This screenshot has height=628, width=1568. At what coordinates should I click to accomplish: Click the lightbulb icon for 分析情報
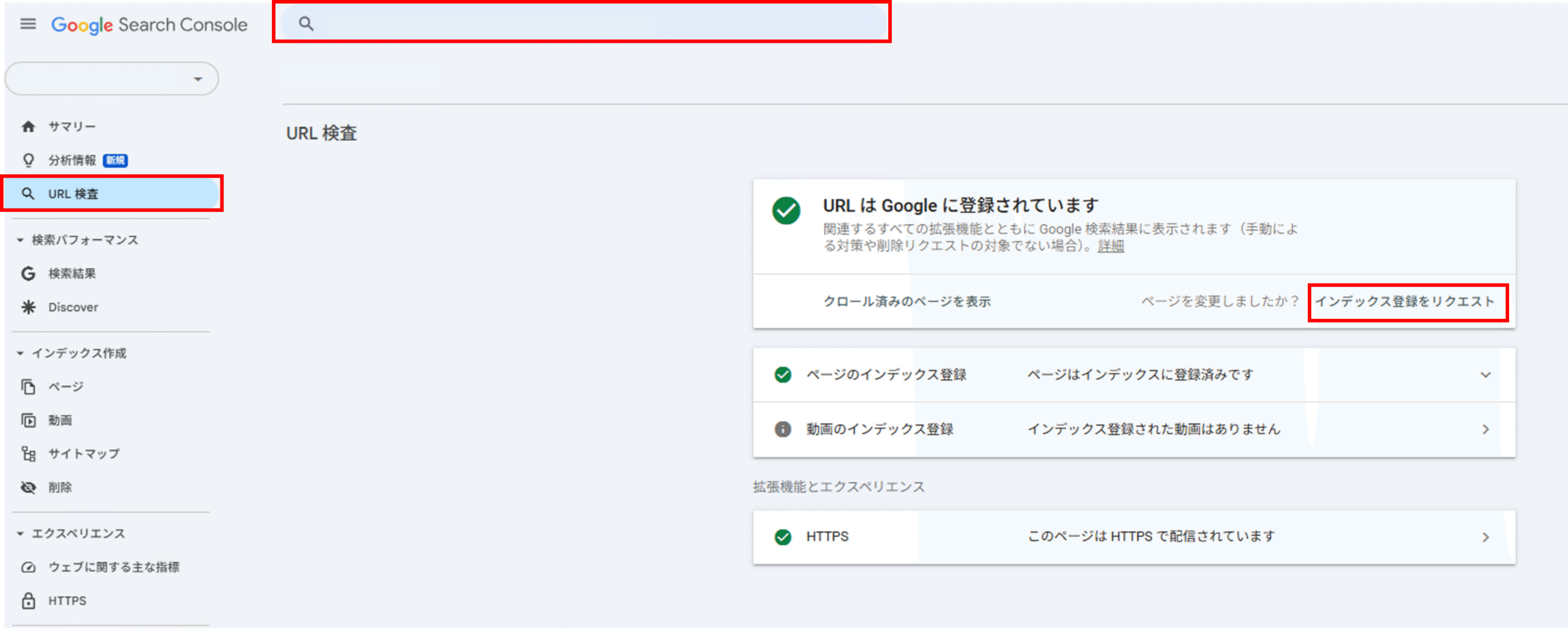28,160
